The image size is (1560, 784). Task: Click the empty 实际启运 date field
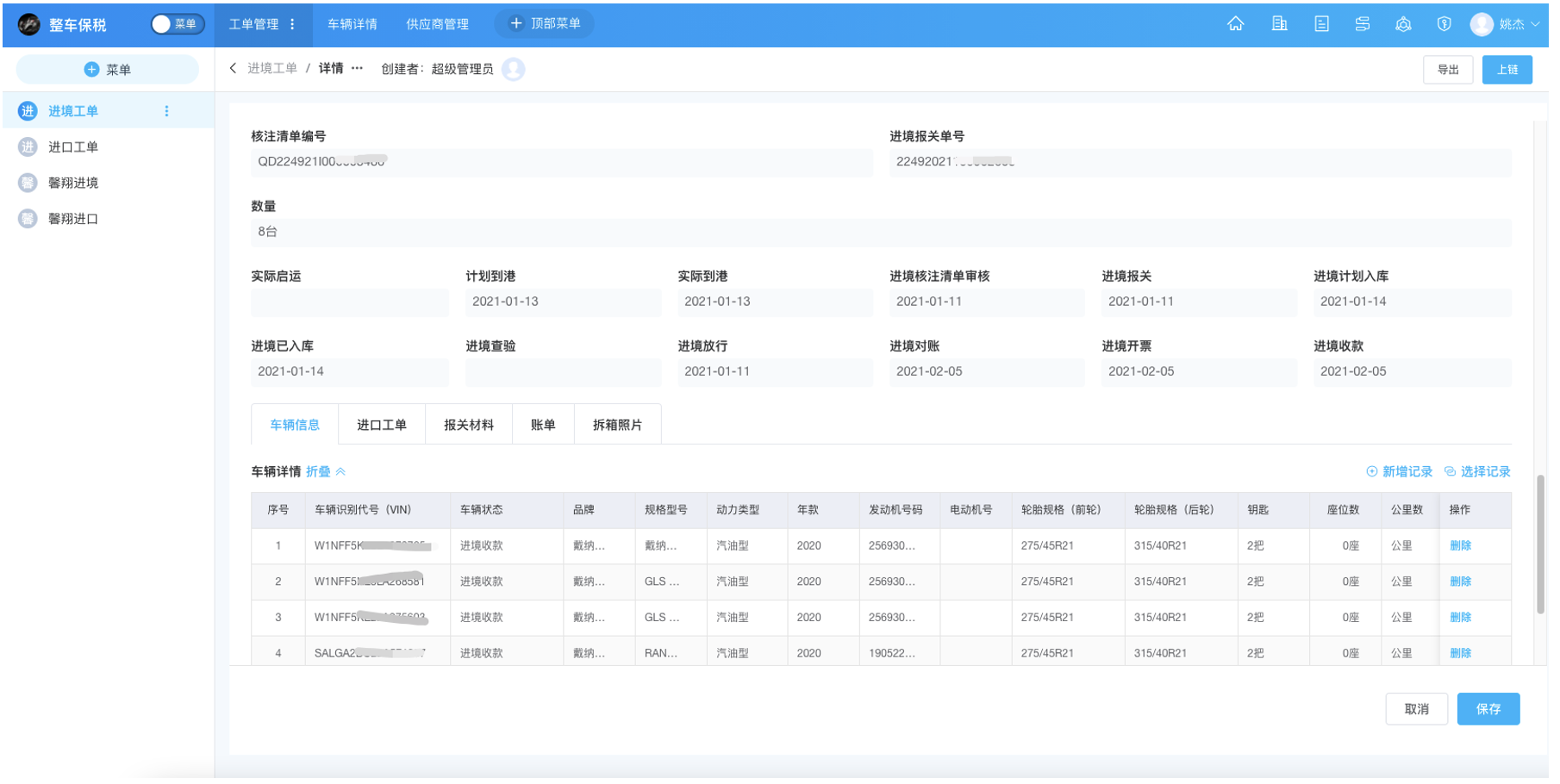pyautogui.click(x=350, y=302)
